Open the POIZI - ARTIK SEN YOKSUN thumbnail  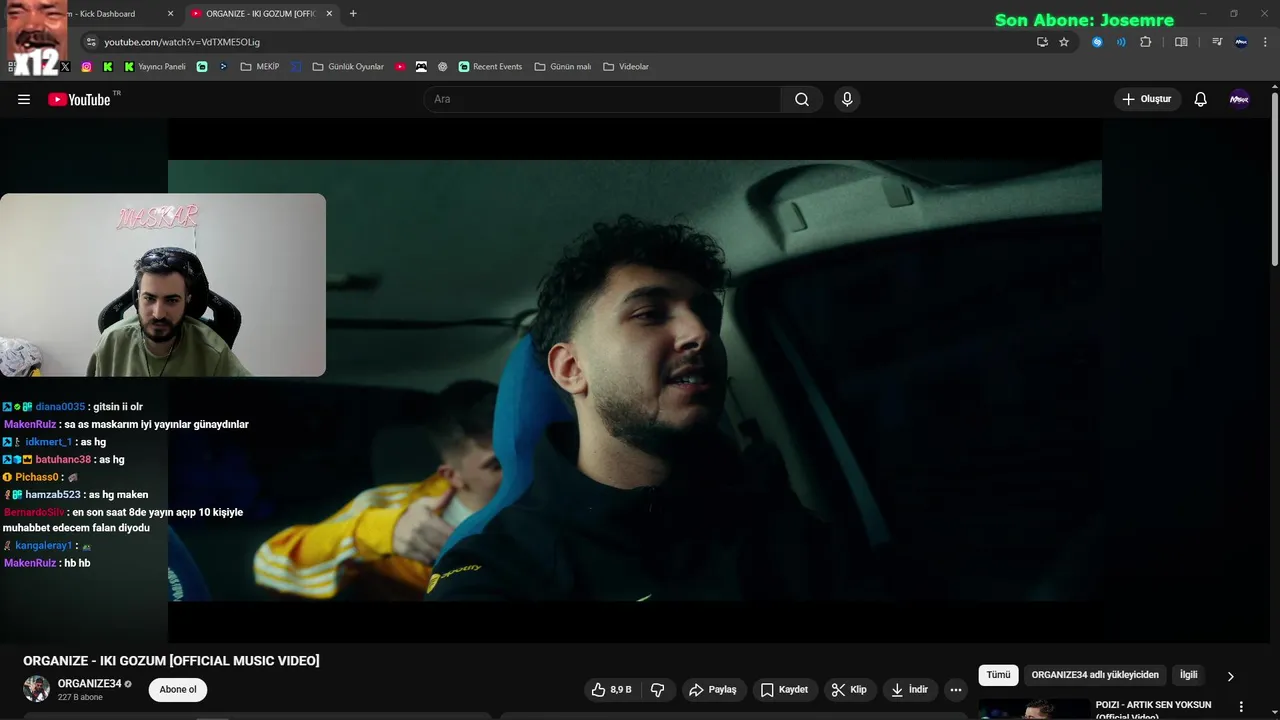pos(1034,710)
